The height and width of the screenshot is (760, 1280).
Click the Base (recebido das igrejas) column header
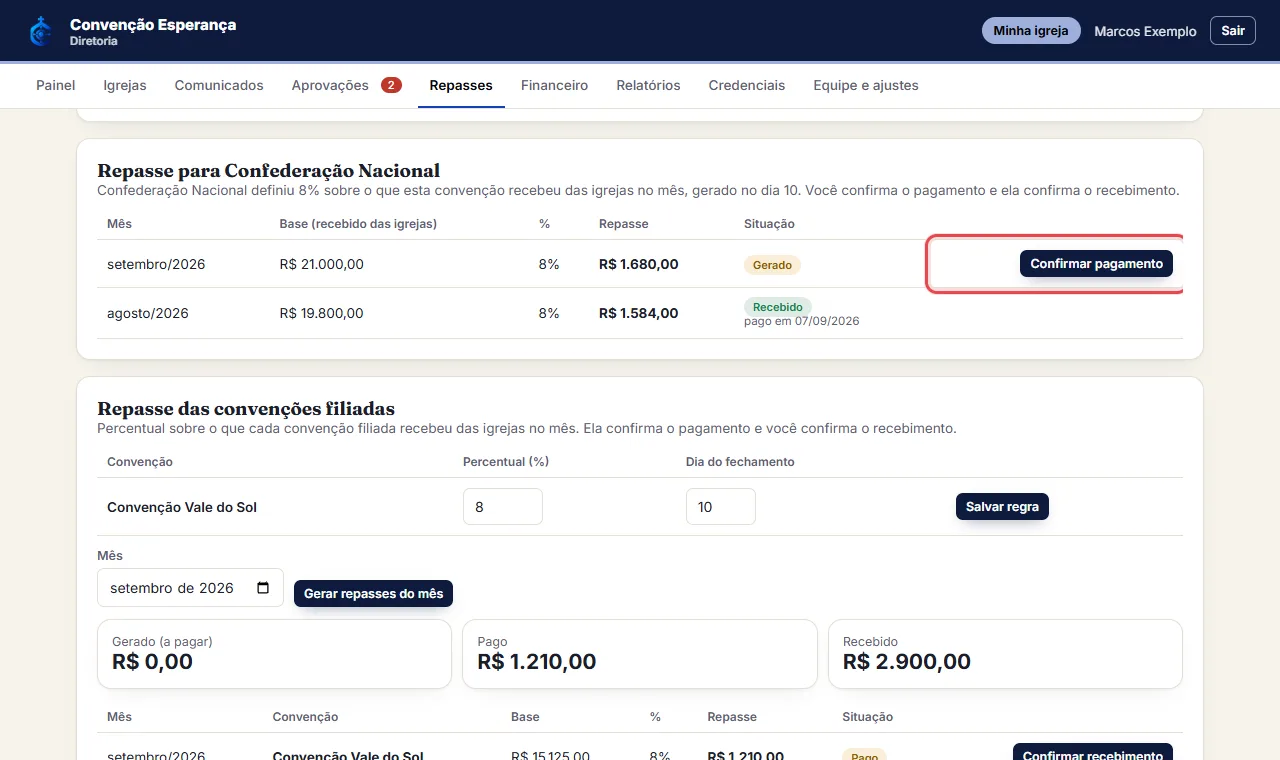coord(358,224)
